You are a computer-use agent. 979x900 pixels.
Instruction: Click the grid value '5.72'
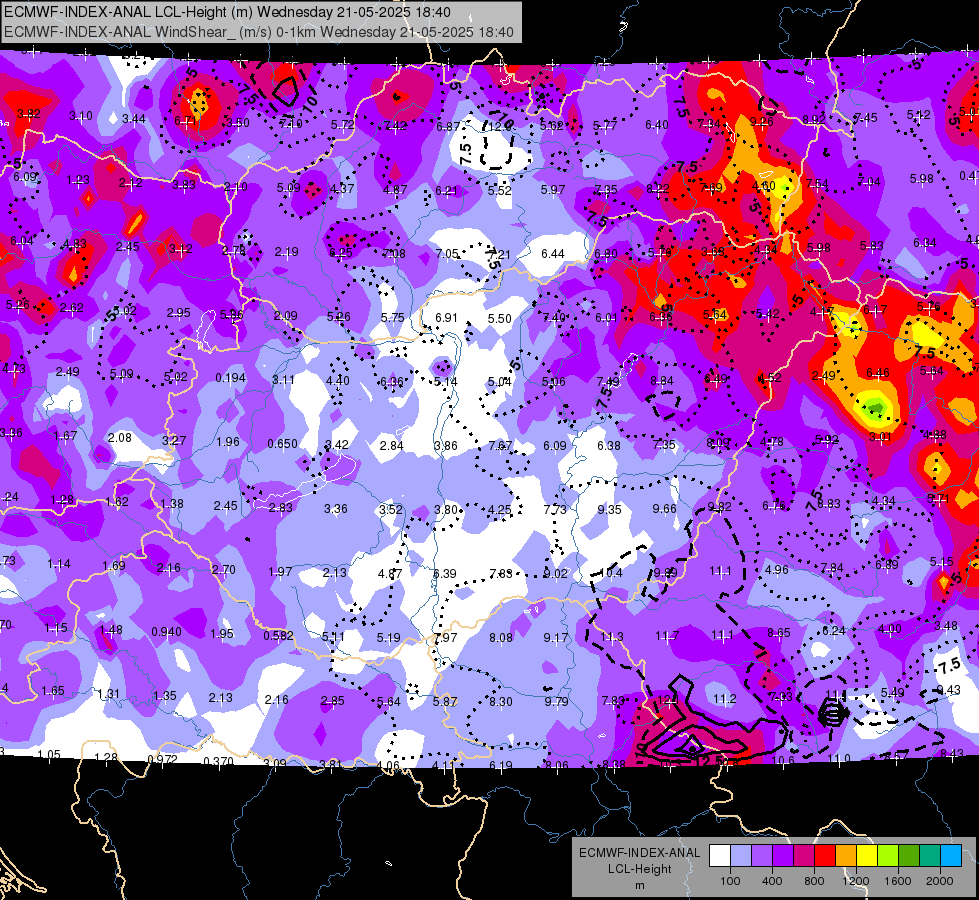pos(342,125)
